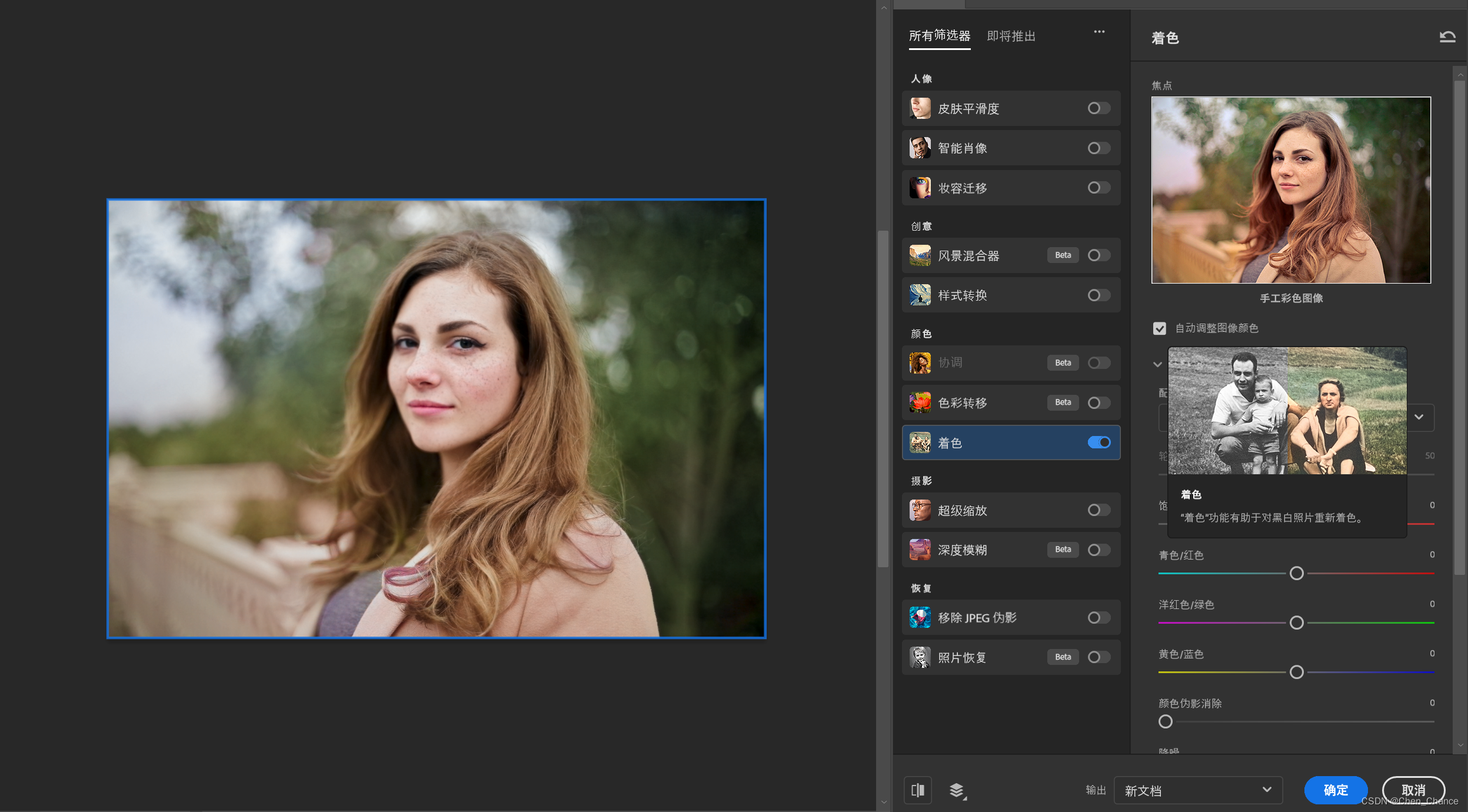This screenshot has height=812, width=1468.
Task: Disable the 着色 filter toggle
Action: point(1098,442)
